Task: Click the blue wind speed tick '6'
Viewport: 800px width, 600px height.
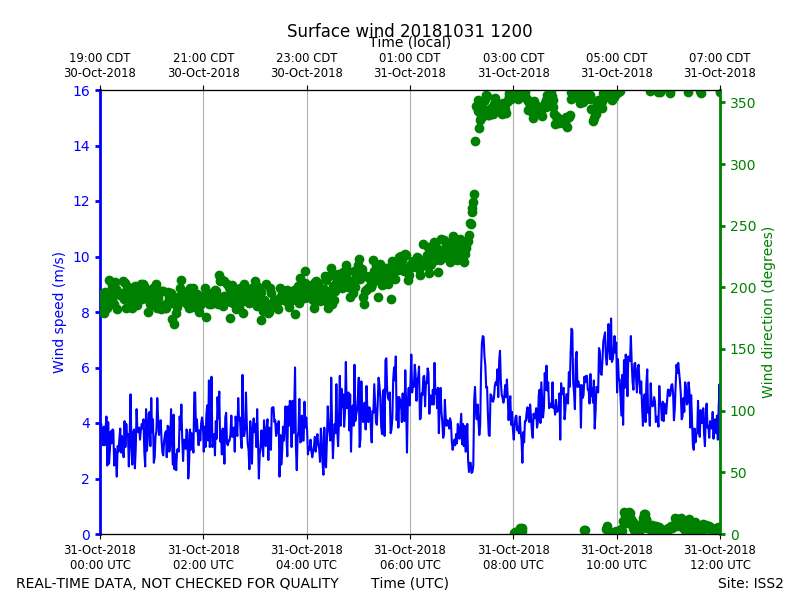Action: pyautogui.click(x=86, y=368)
